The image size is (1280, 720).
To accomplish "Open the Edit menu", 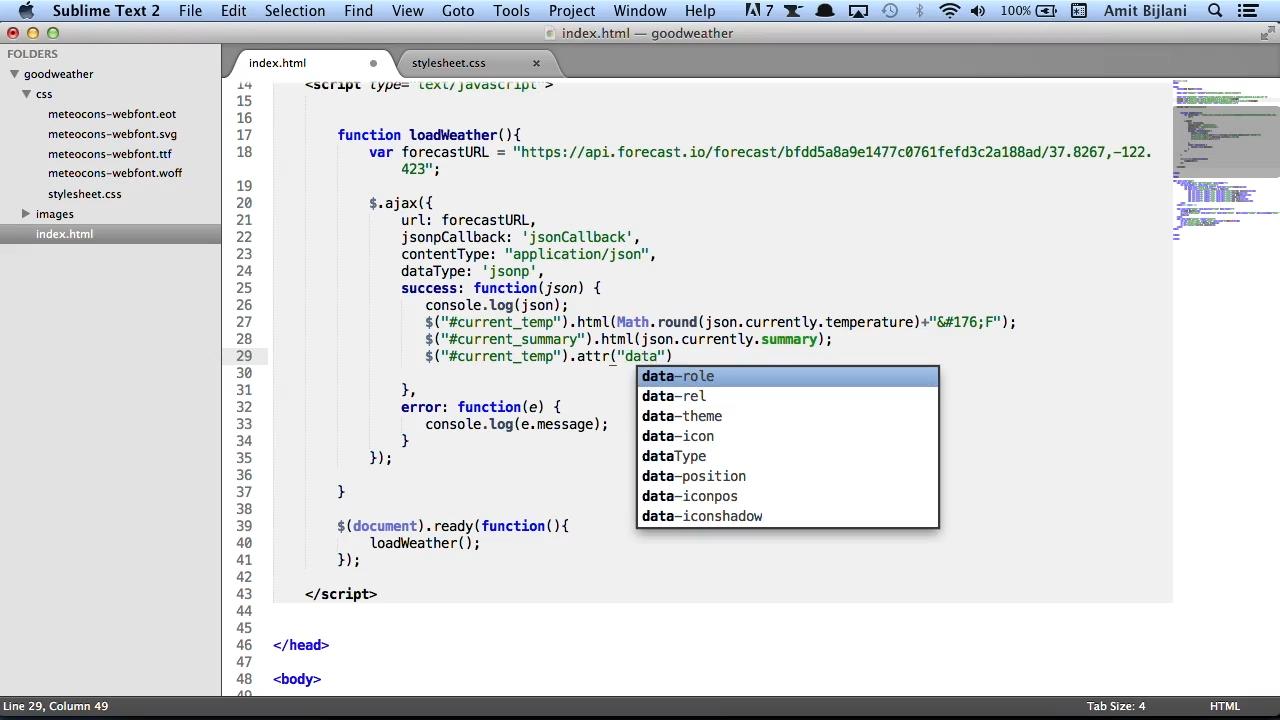I will (x=233, y=11).
